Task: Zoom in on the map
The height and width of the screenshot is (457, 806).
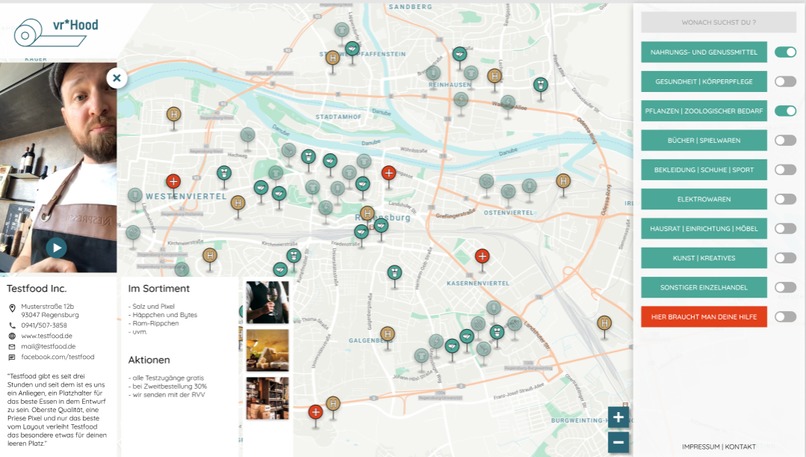Action: pyautogui.click(x=618, y=417)
